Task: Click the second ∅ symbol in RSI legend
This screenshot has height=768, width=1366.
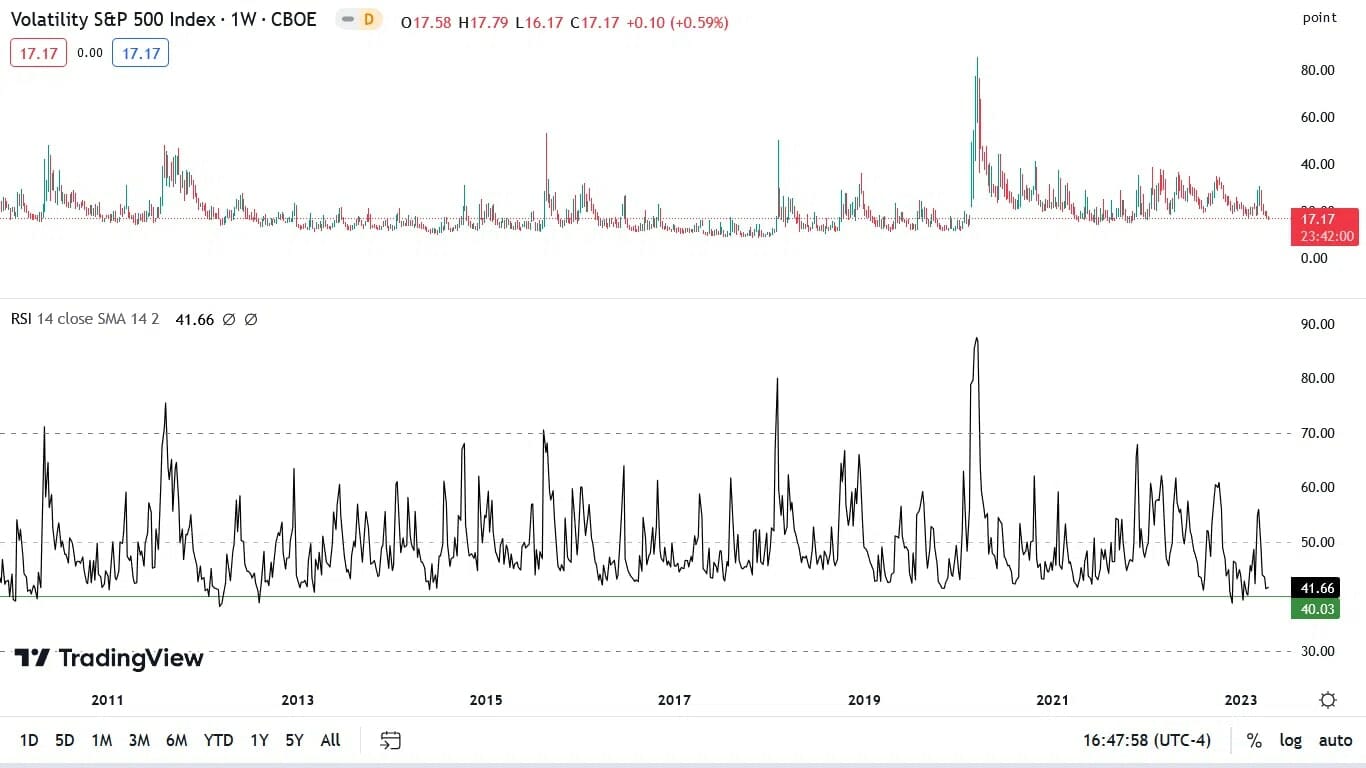Action: click(x=251, y=320)
